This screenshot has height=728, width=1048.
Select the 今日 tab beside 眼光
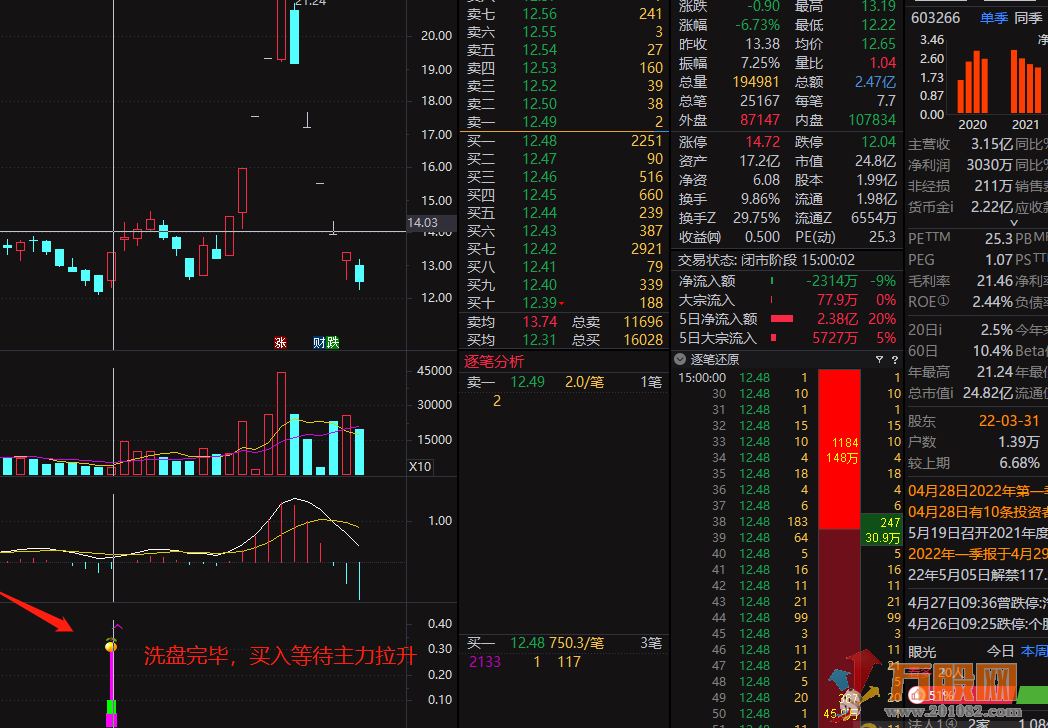pos(1001,650)
